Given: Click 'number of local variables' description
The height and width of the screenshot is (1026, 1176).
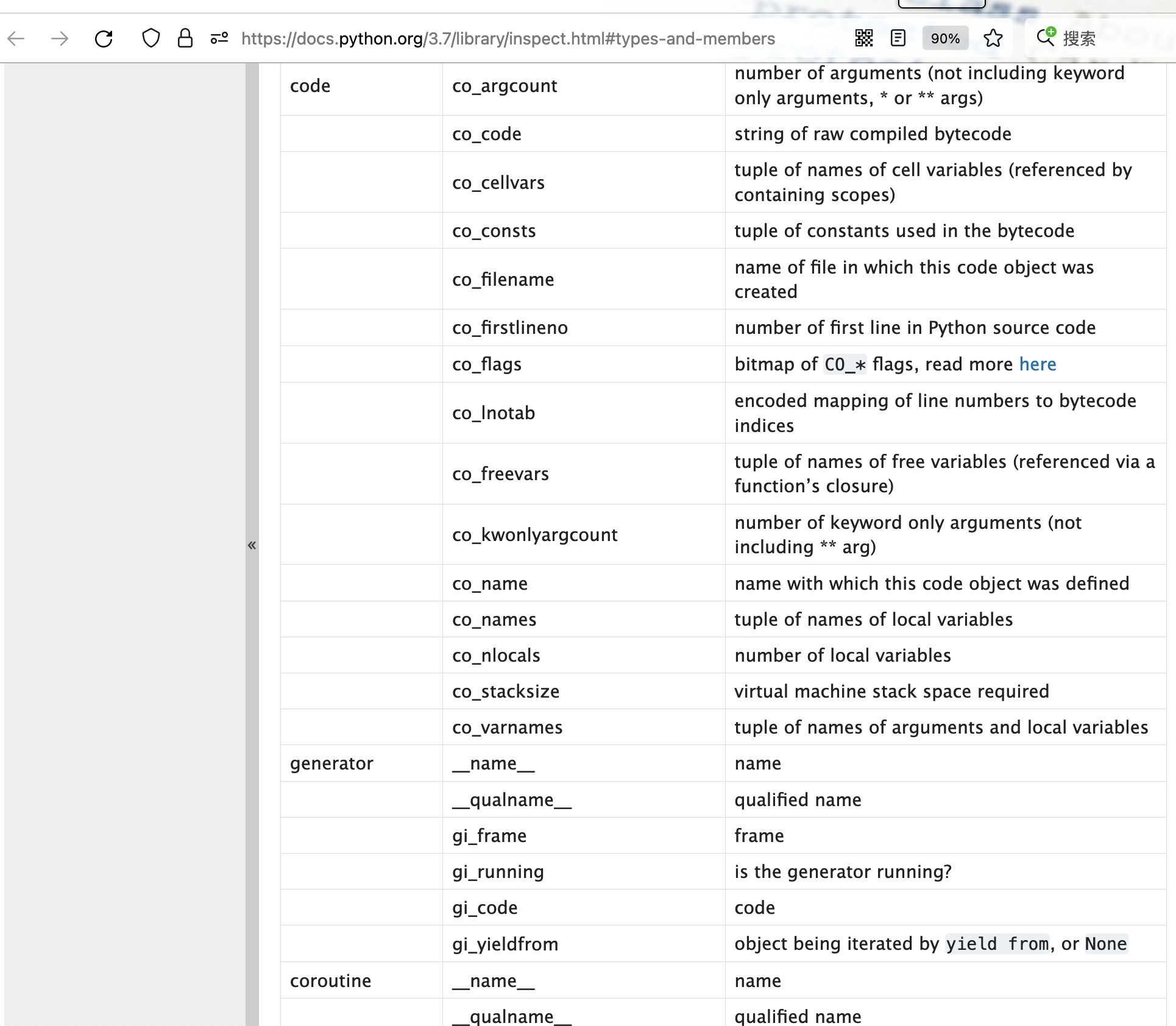Looking at the screenshot, I should tap(843, 656).
